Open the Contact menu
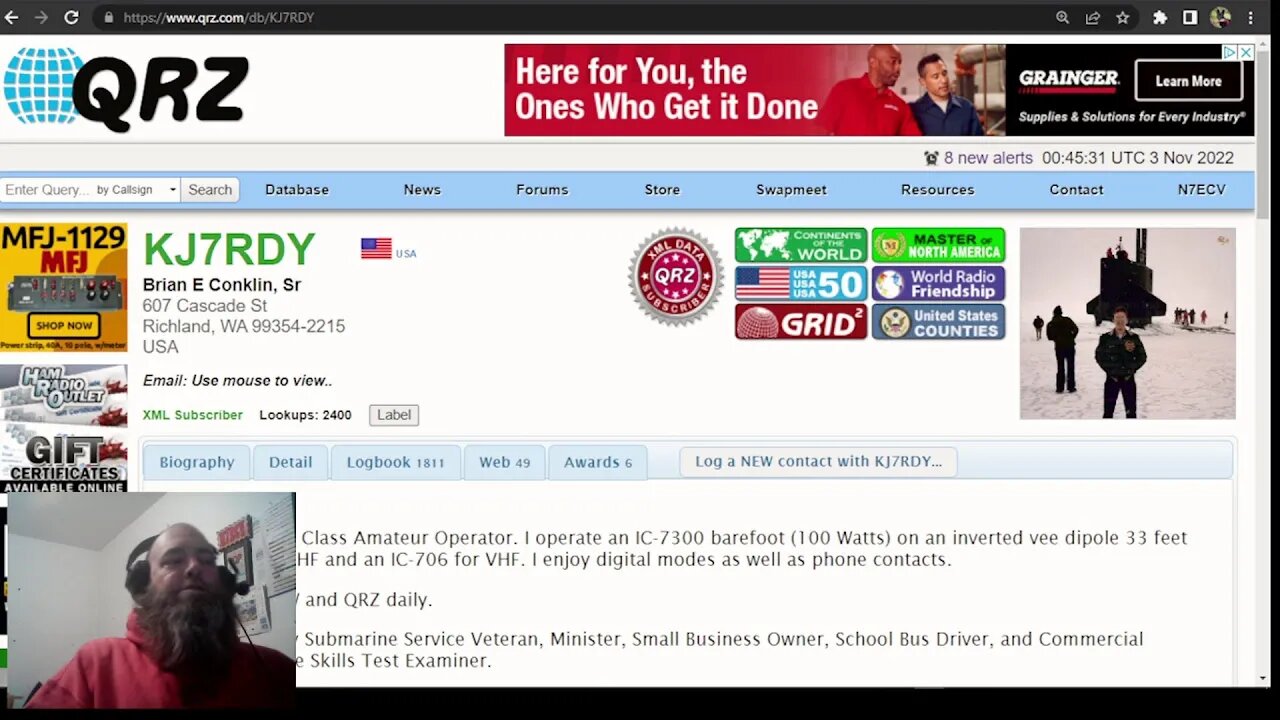1280x720 pixels. (1076, 189)
